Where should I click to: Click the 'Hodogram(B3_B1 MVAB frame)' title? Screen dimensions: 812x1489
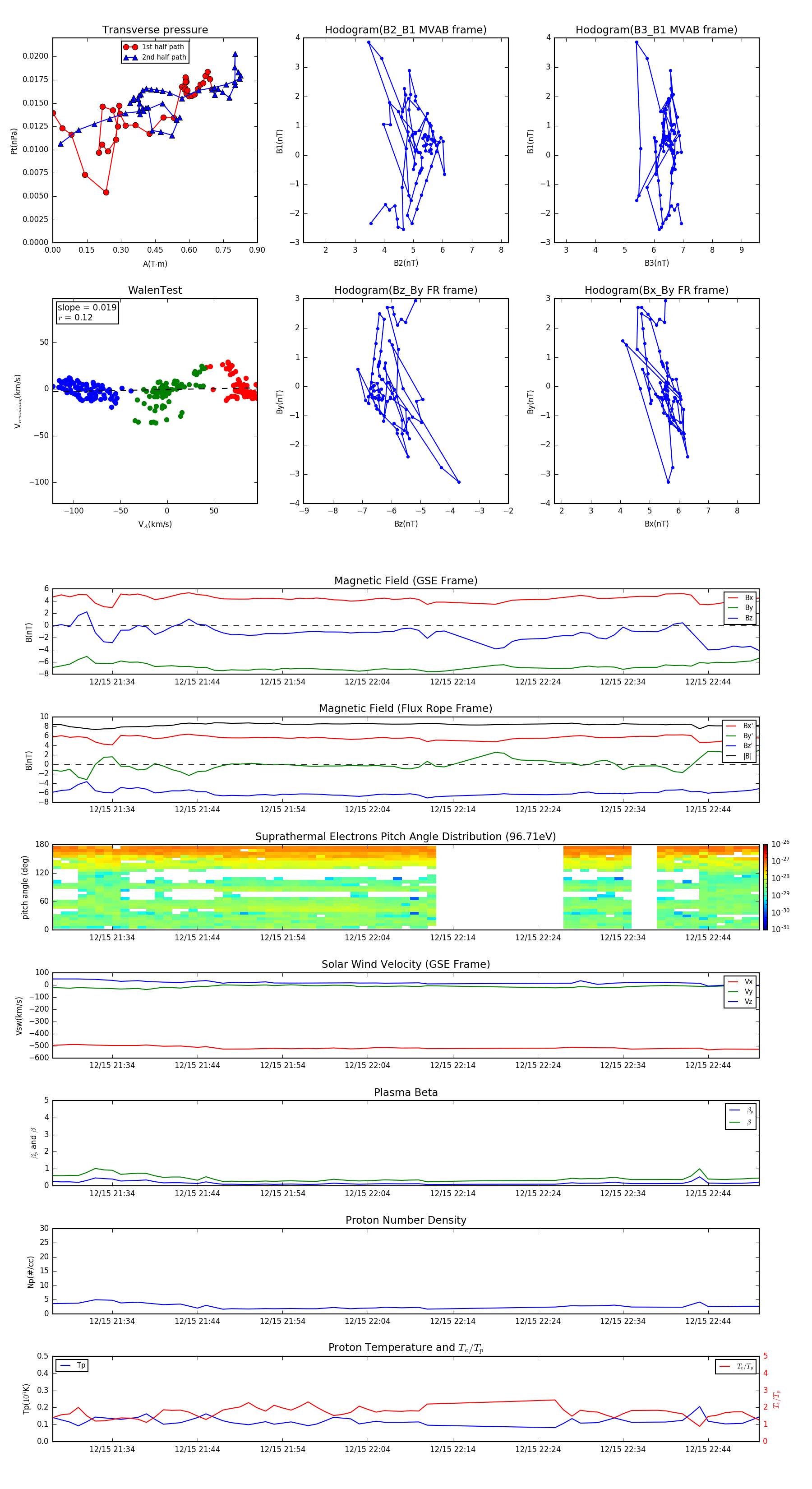pos(656,30)
